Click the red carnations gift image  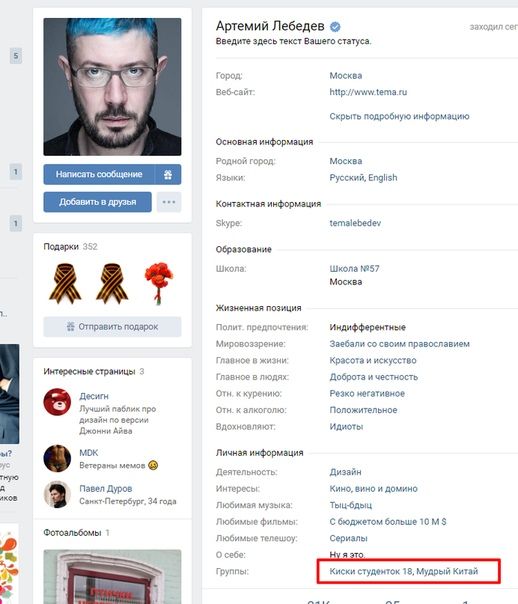[x=159, y=283]
